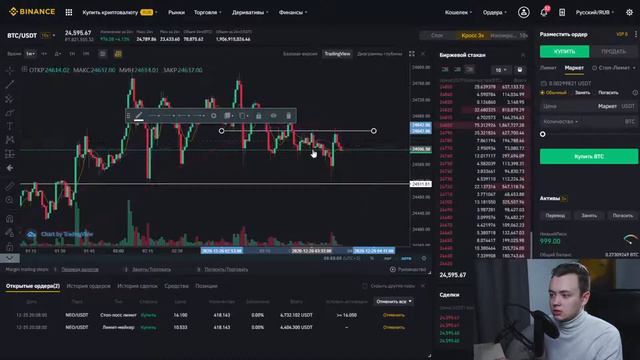Open the Стоп-Лимит order type dropdown

(614, 68)
